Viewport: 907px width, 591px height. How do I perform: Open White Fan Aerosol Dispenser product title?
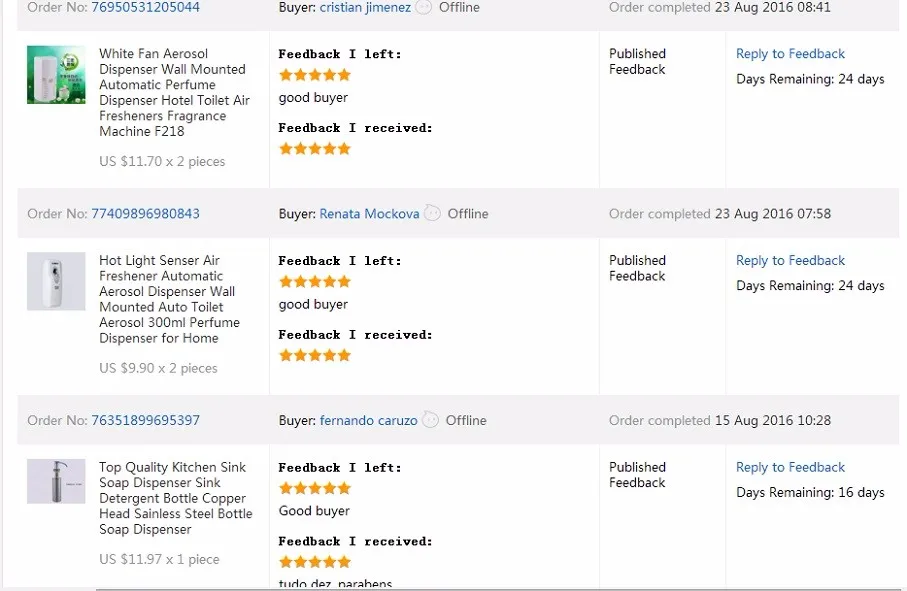pos(174,92)
